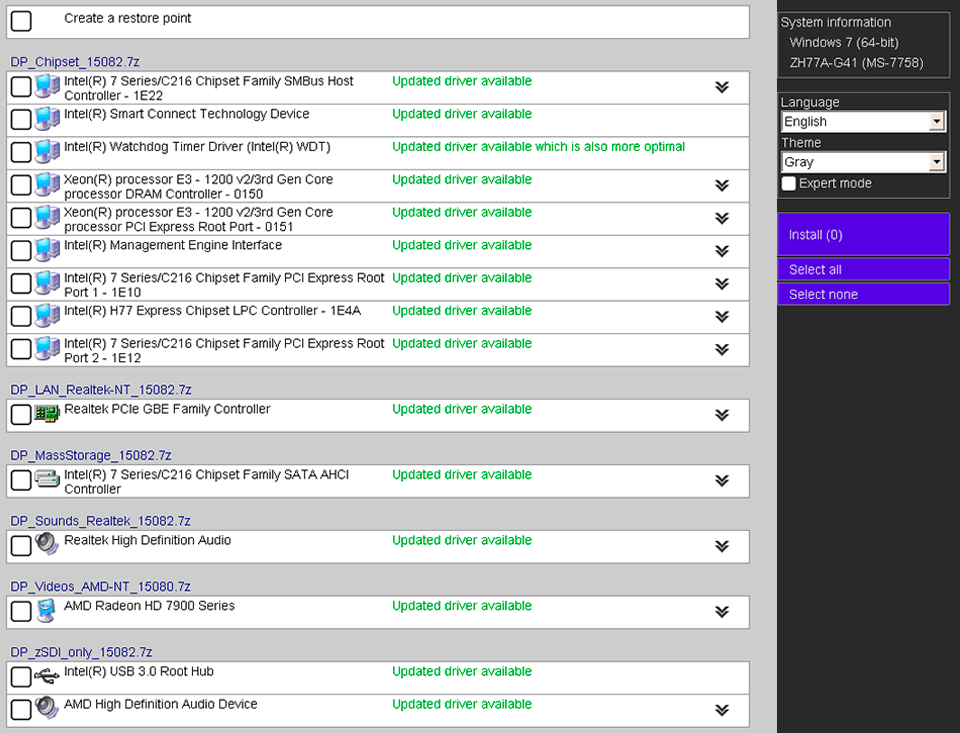The image size is (960, 733).
Task: Expand Root Port 2 - 1E12 driver options
Action: click(x=722, y=349)
